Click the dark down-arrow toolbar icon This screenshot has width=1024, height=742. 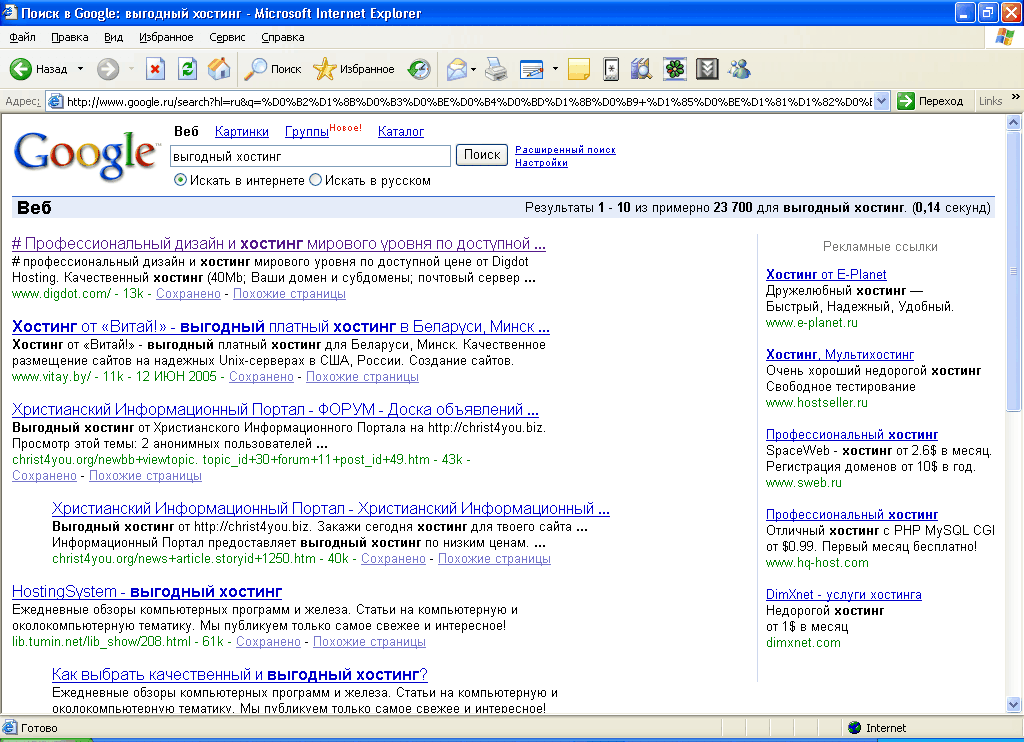[x=707, y=69]
